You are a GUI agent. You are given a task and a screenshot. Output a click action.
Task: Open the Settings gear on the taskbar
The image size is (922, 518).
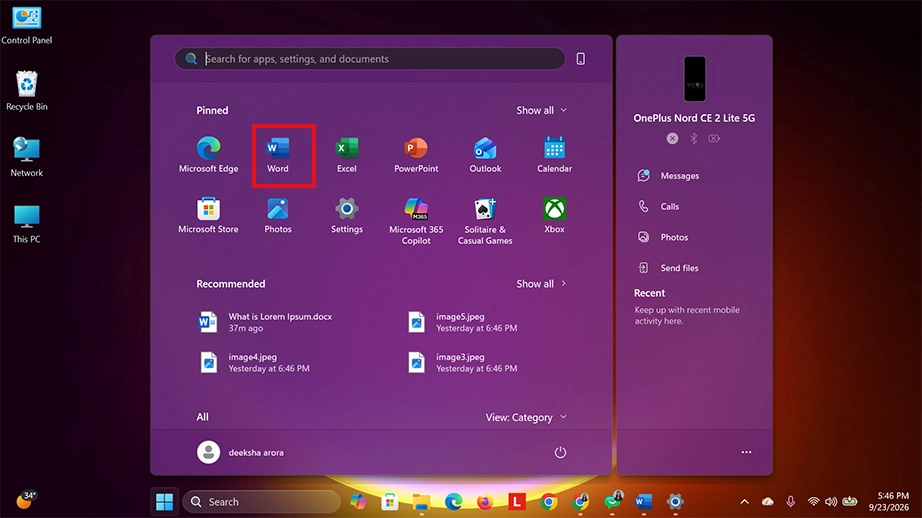click(675, 502)
